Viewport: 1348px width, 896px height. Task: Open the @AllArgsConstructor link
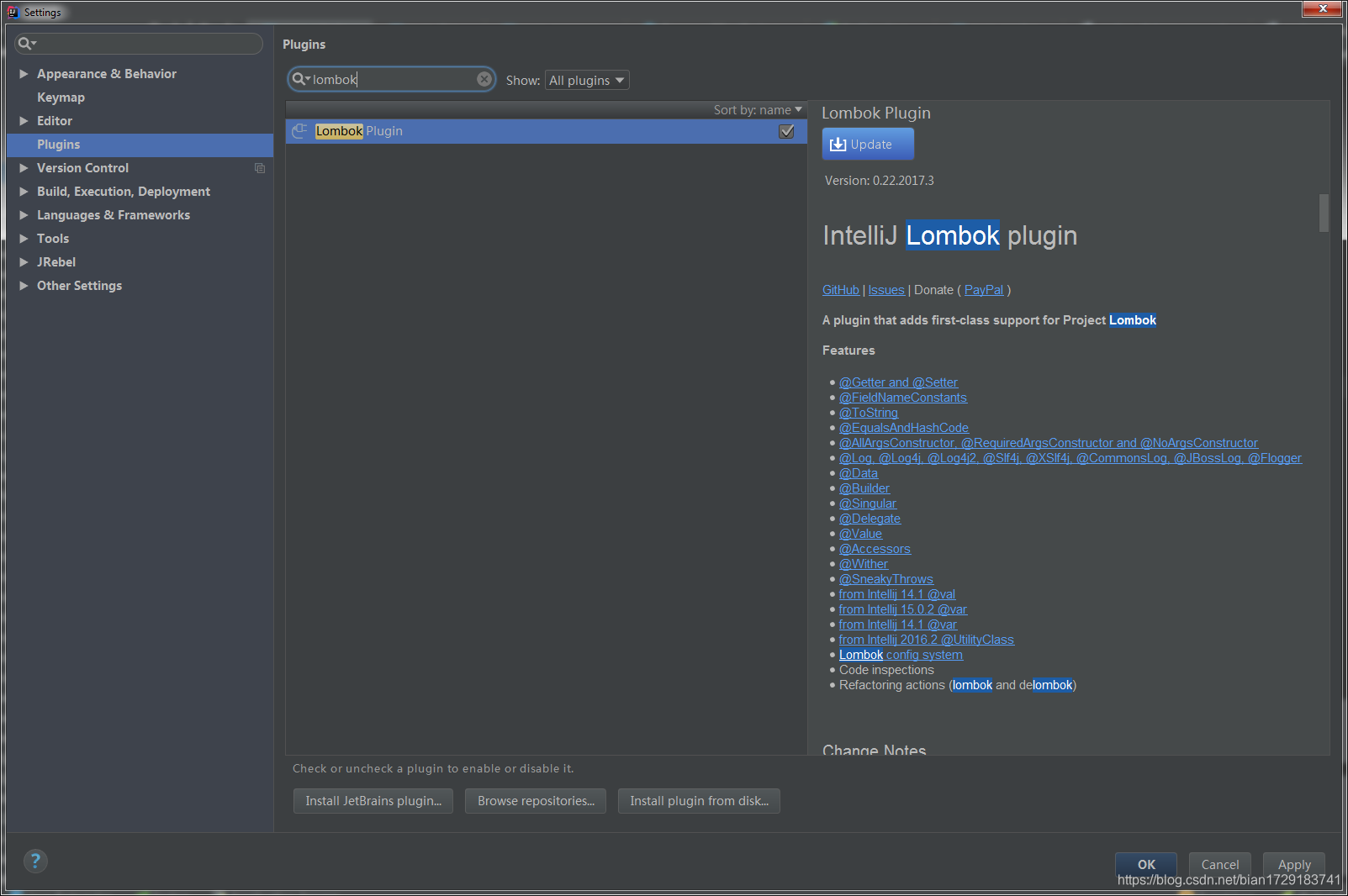(x=1049, y=443)
